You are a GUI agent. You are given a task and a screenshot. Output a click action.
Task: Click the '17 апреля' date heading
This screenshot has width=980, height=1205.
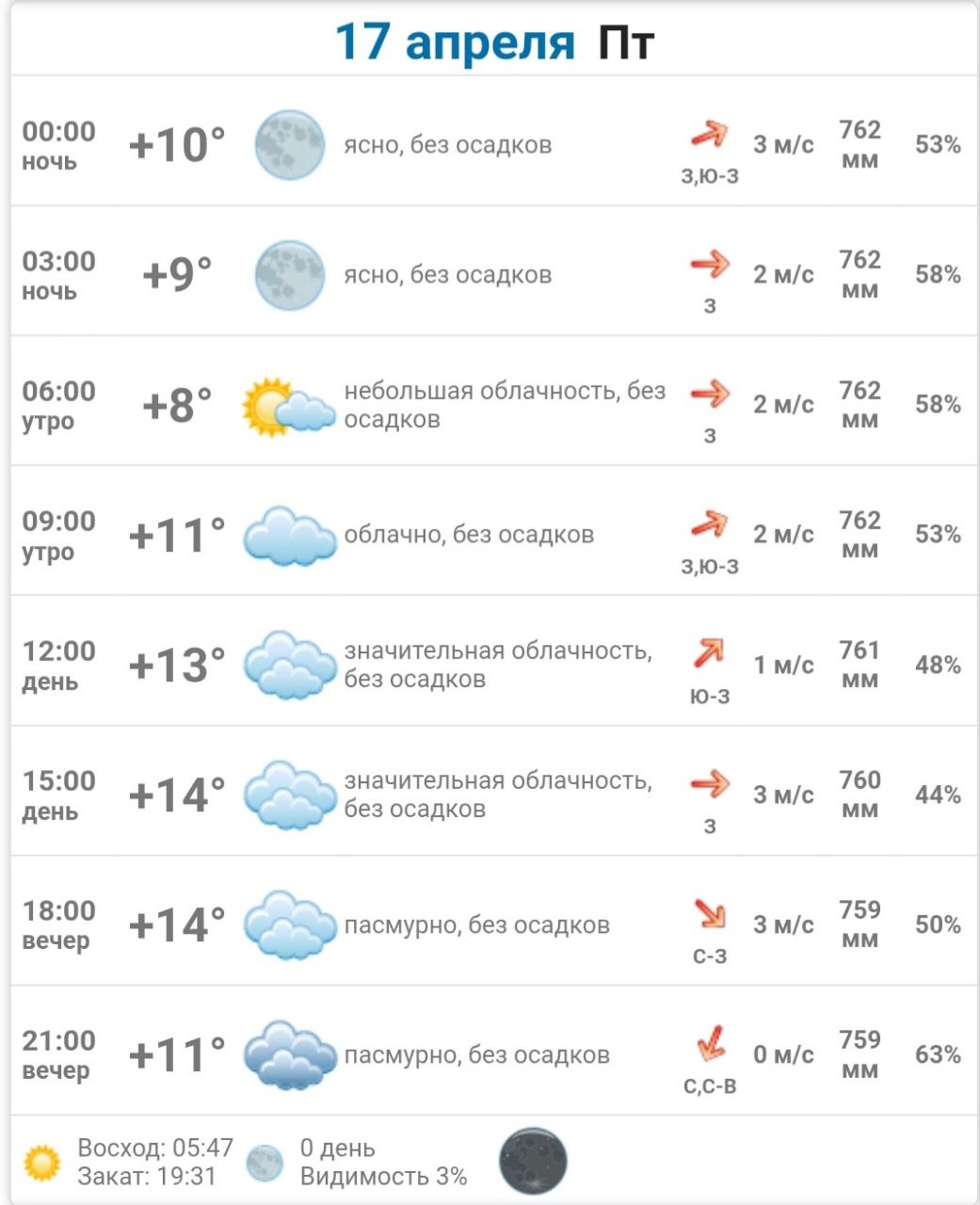(x=455, y=42)
